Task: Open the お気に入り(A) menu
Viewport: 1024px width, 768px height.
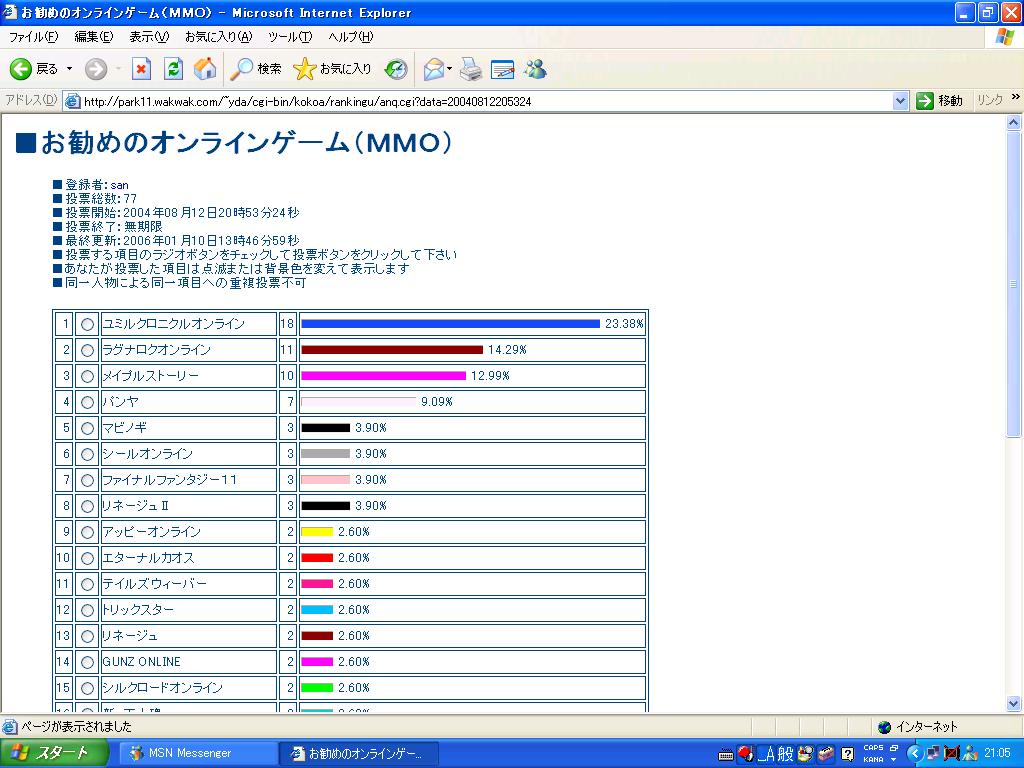Action: pyautogui.click(x=218, y=37)
